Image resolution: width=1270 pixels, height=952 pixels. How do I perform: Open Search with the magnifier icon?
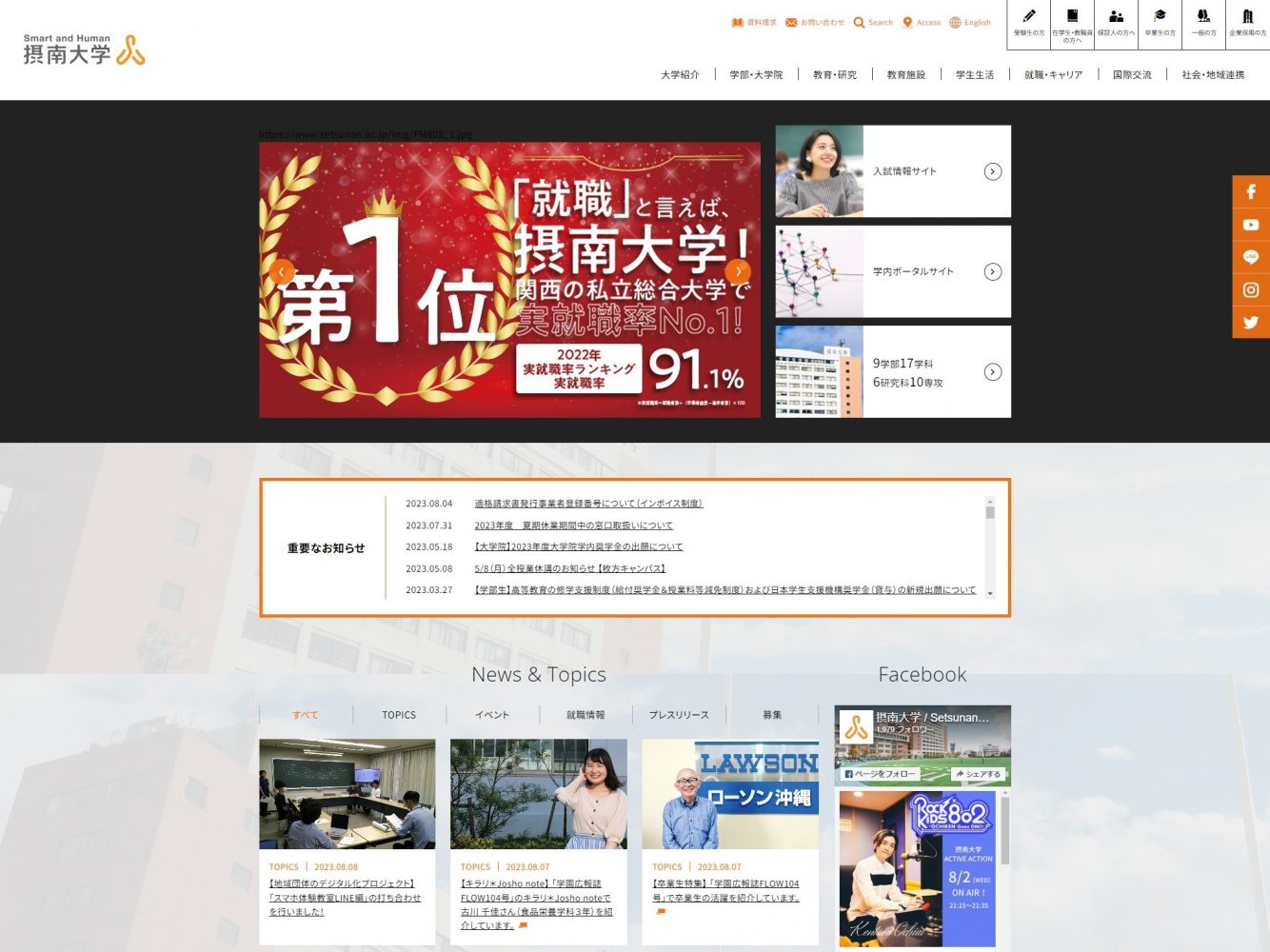coord(873,23)
